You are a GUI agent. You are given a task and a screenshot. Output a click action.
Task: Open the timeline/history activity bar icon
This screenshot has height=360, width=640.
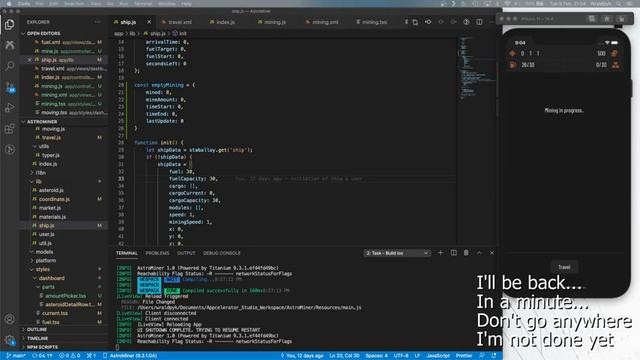click(x=9, y=149)
